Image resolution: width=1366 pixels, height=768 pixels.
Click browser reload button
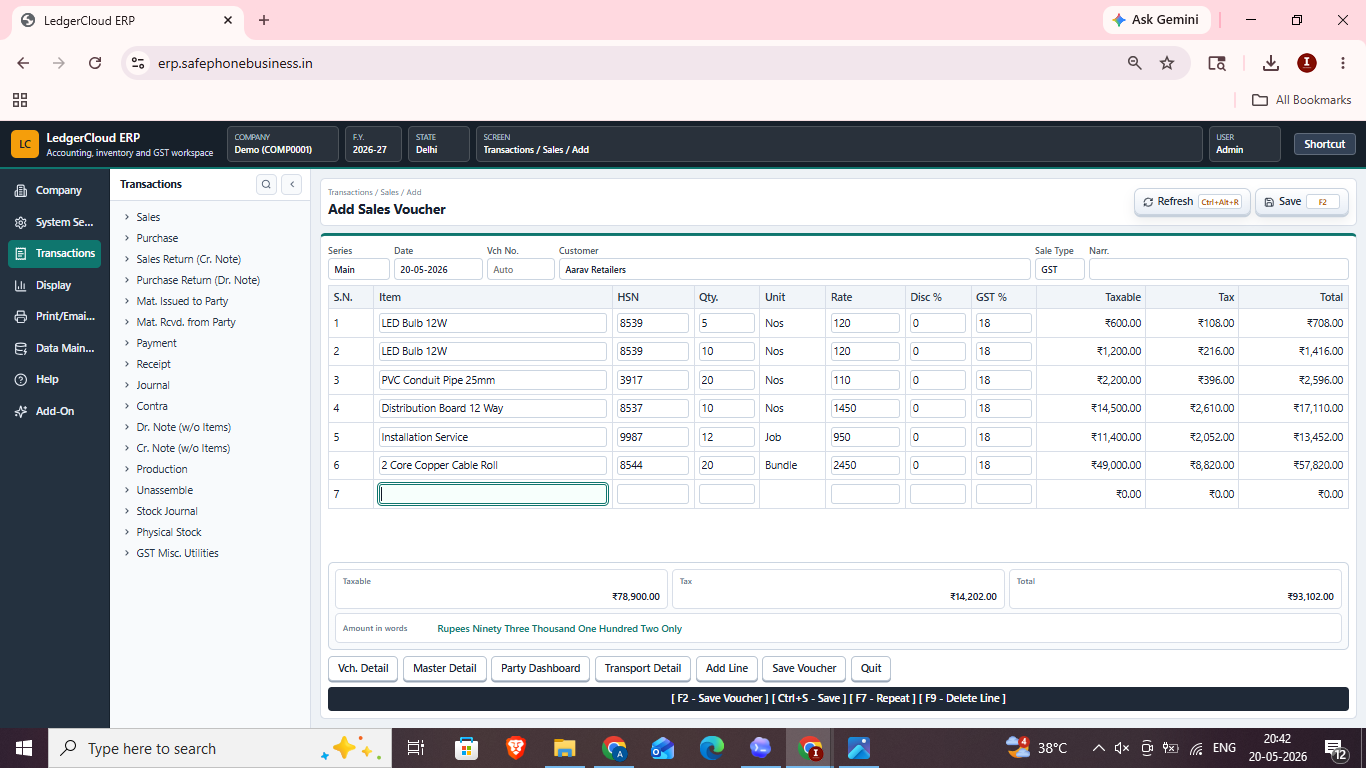(x=95, y=63)
